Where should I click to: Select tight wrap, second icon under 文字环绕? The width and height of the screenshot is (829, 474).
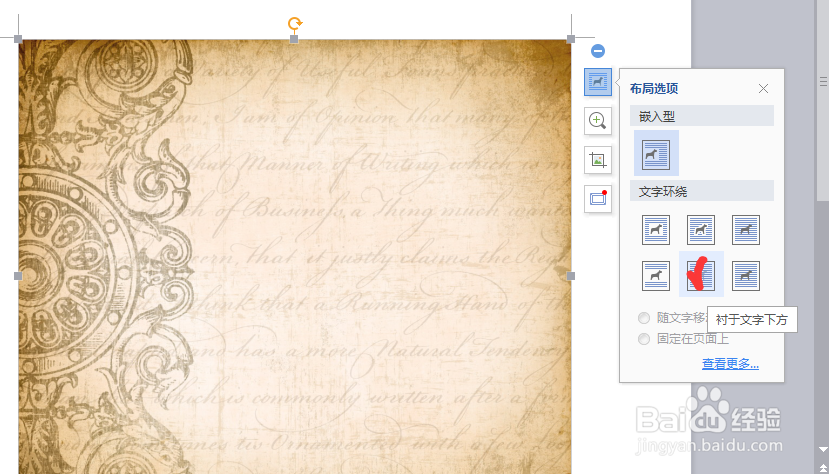(701, 230)
